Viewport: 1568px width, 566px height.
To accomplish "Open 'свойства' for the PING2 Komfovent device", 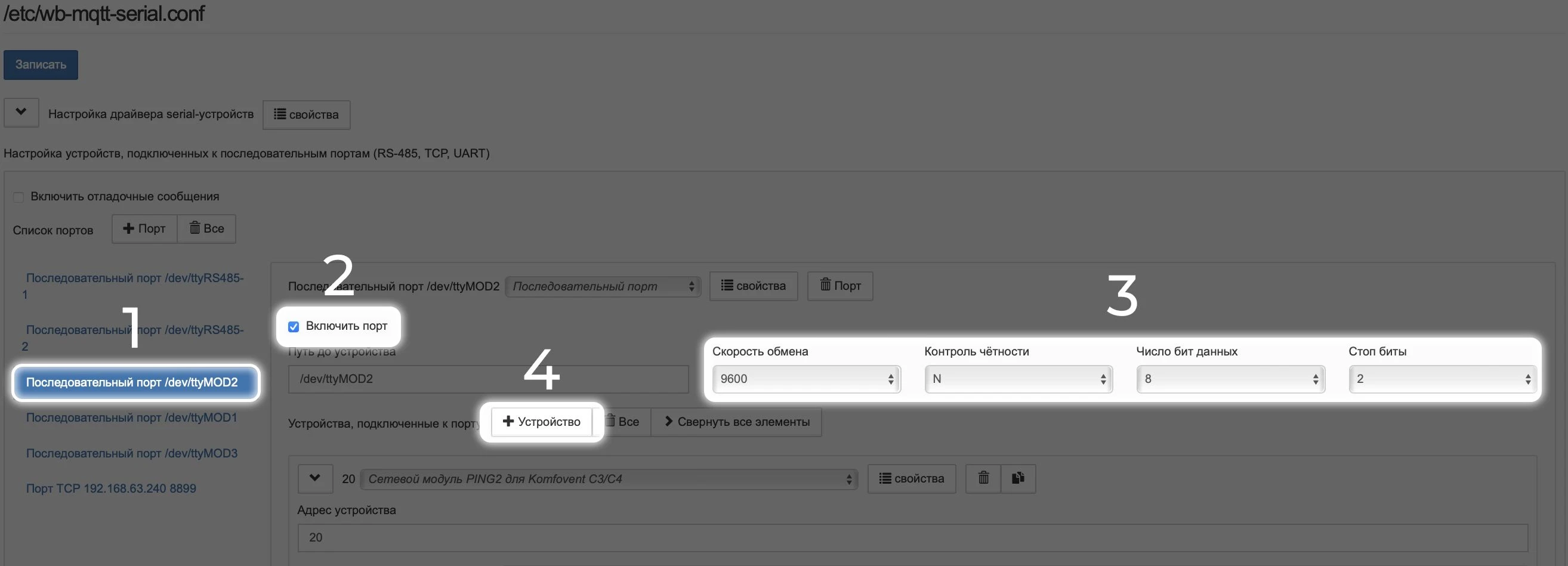I will (x=911, y=479).
